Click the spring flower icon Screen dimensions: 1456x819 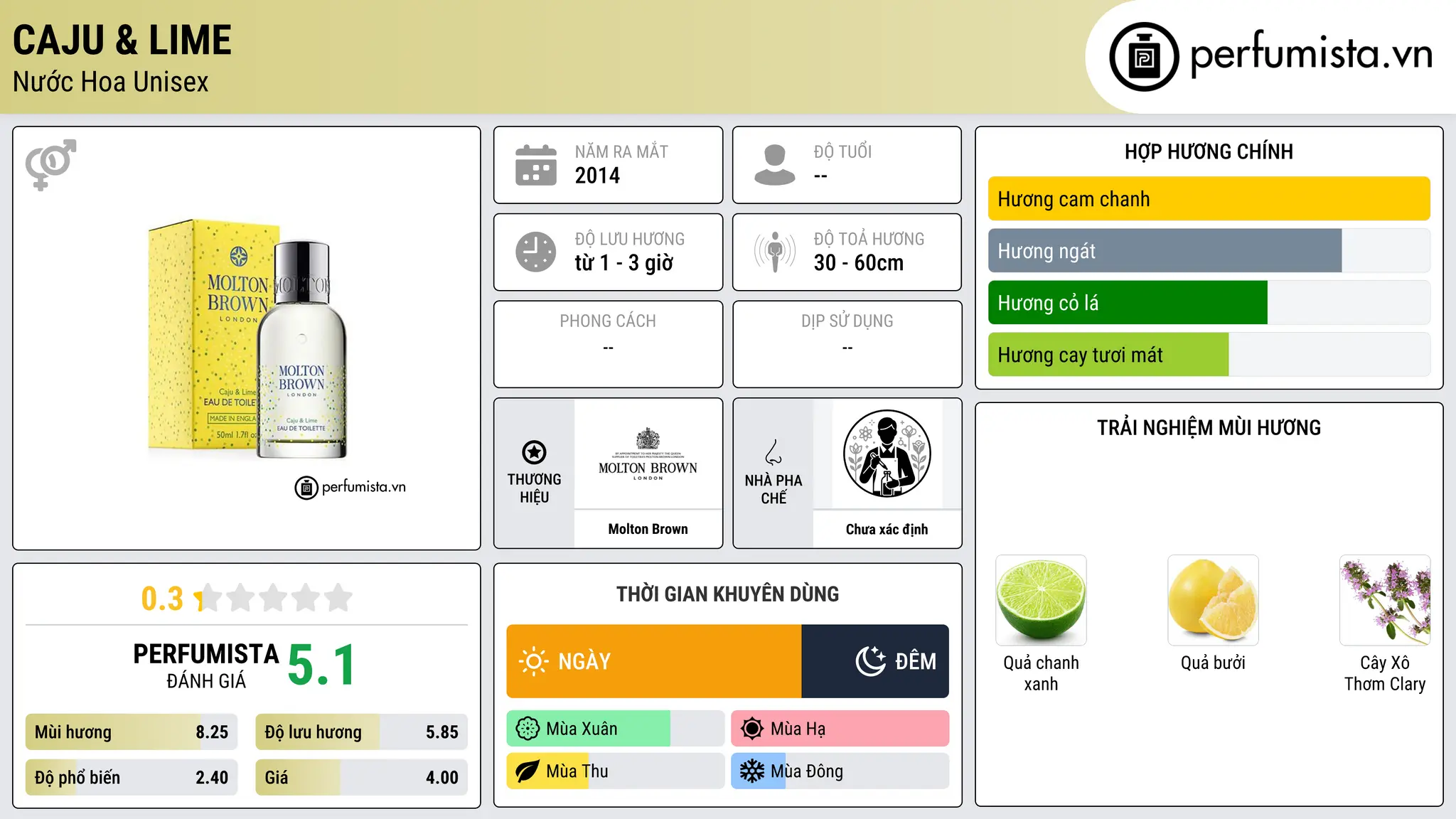coord(528,729)
